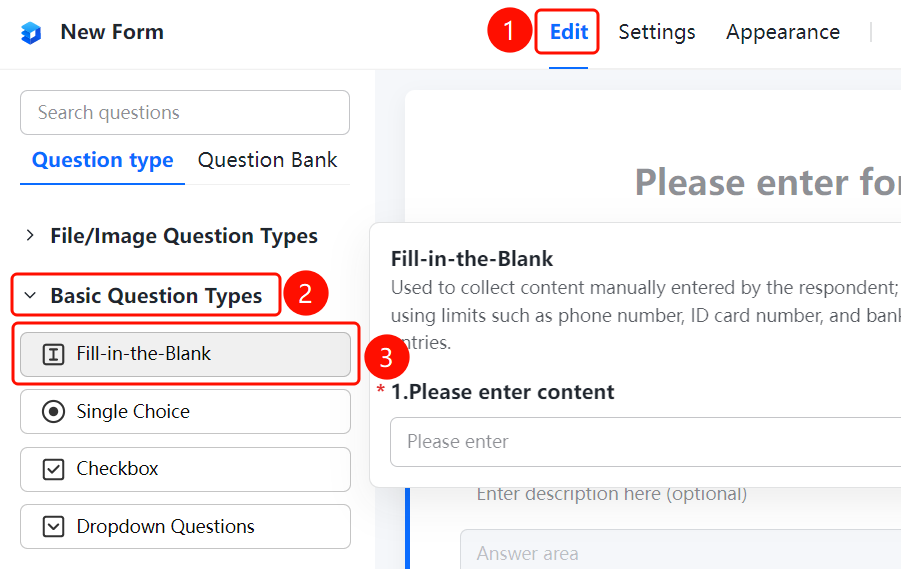Click the 'Enter description here (optional)' text
The width and height of the screenshot is (901, 569).
(611, 495)
